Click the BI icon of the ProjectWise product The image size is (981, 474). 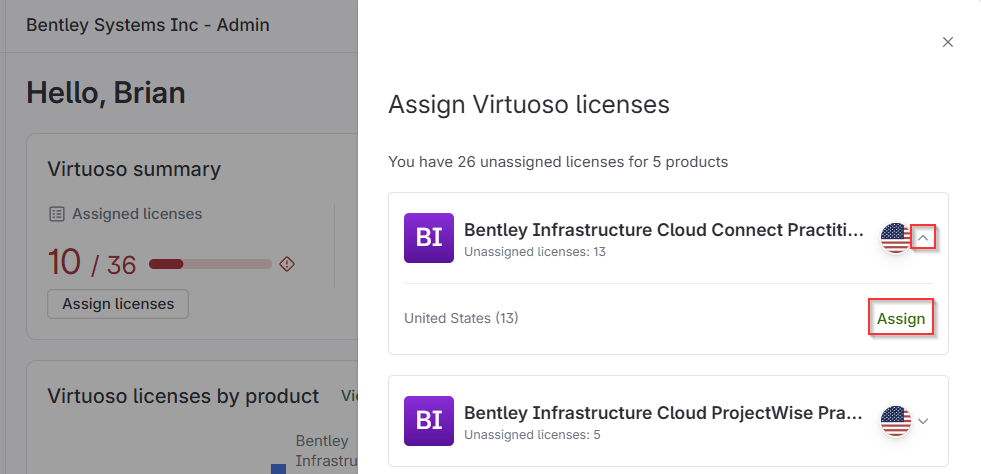429,421
